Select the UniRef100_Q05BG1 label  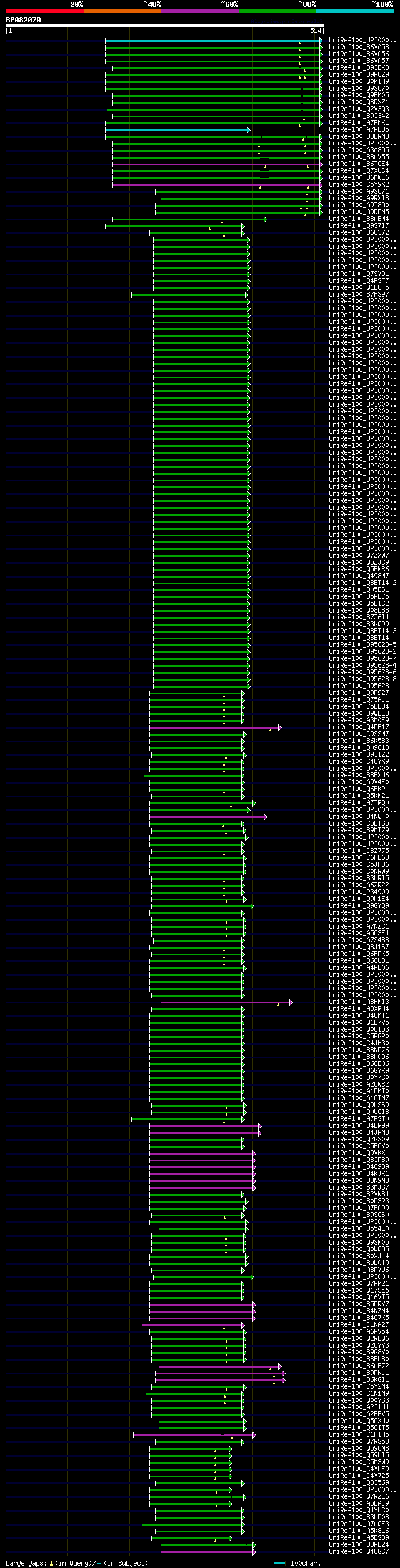pos(359,590)
